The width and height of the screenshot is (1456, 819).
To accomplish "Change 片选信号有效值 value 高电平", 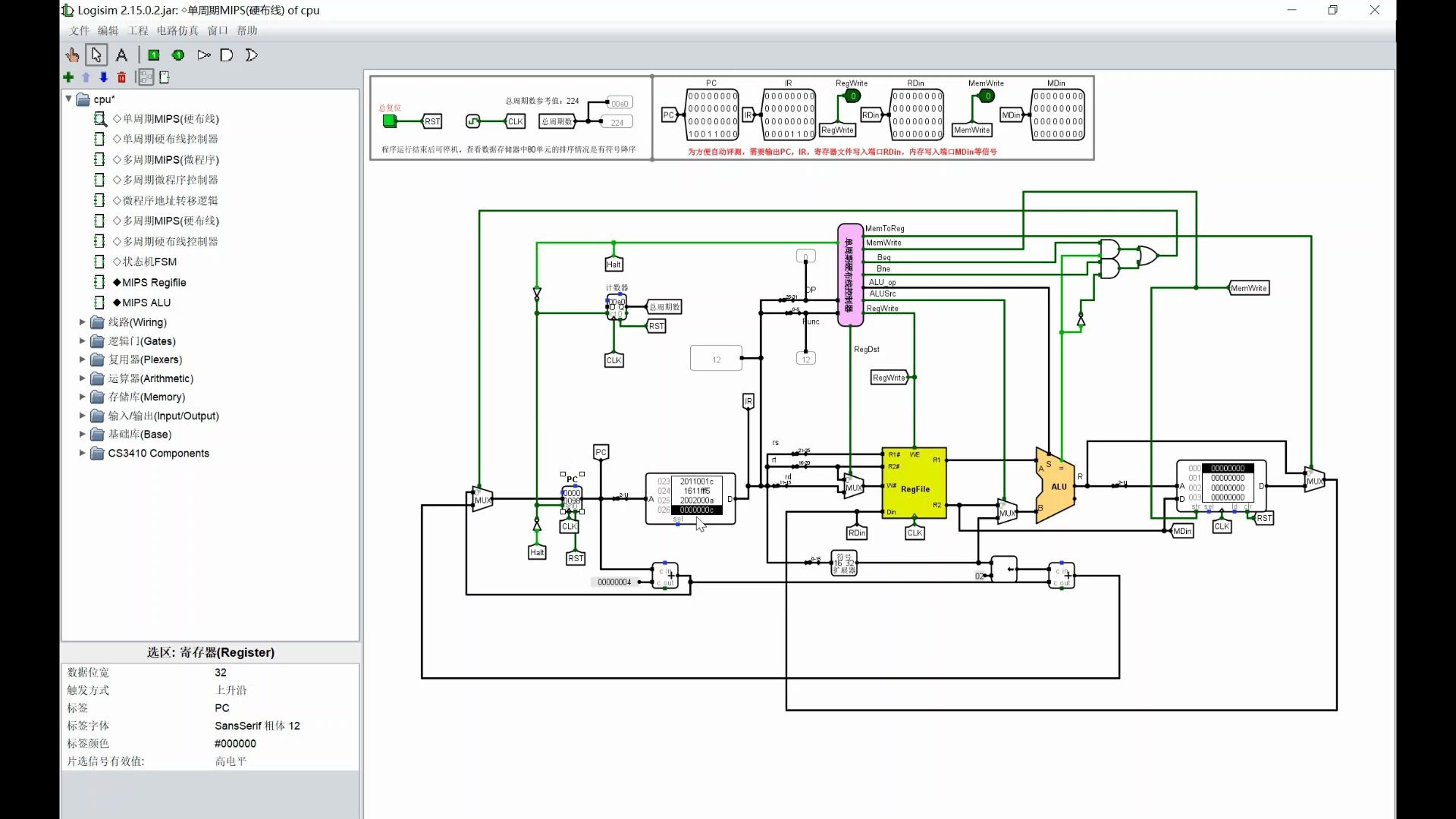I will (x=284, y=761).
